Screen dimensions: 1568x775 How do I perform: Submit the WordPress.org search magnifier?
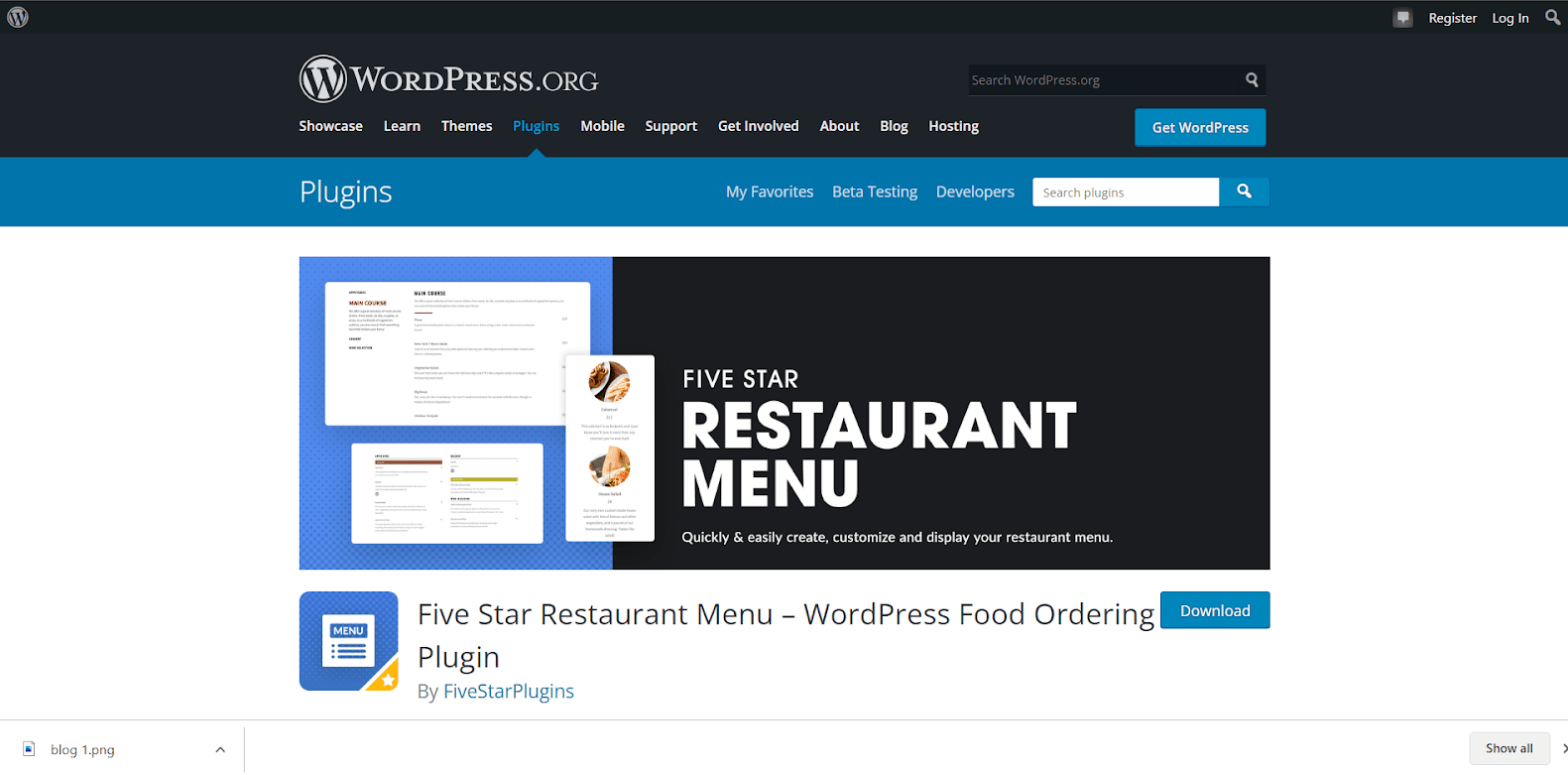pos(1252,79)
